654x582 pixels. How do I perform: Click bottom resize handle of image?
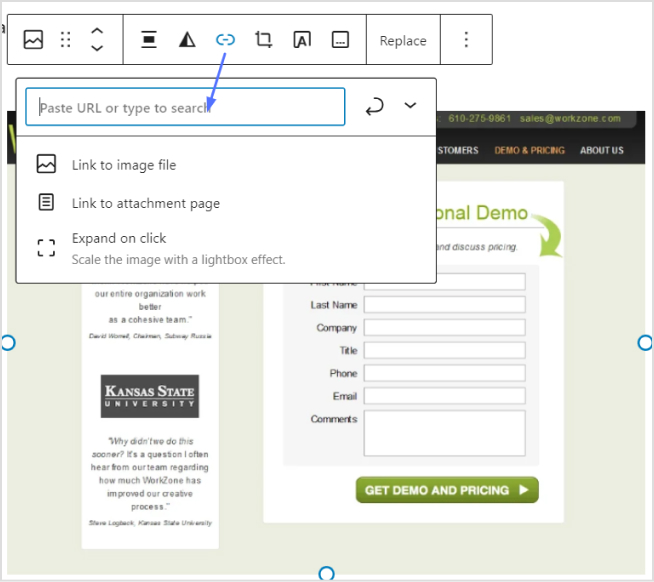(327, 573)
